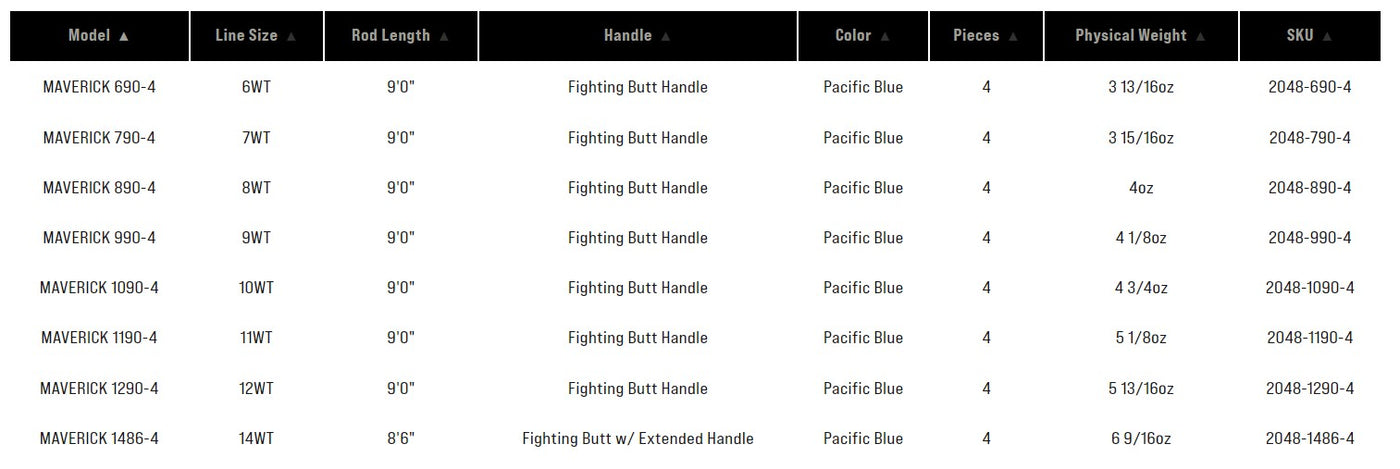
Task: Click the sort arrow beside Color
Action: [x=885, y=36]
